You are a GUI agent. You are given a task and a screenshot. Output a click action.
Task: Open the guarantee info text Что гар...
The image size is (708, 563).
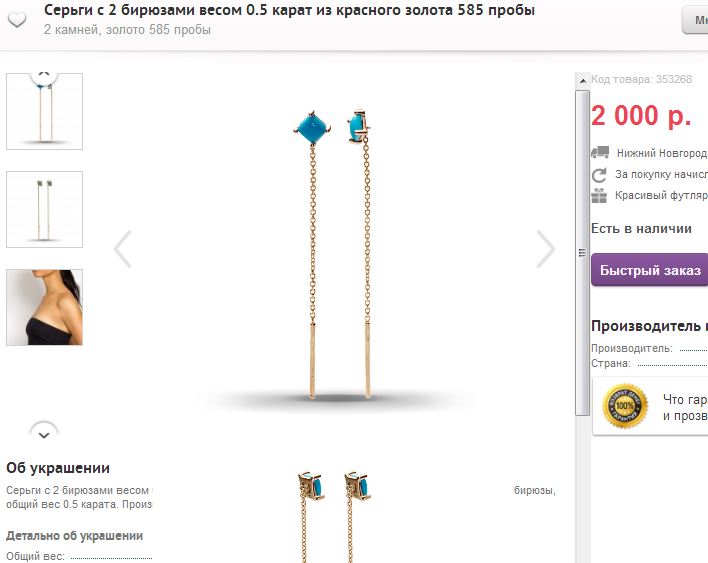click(x=685, y=407)
